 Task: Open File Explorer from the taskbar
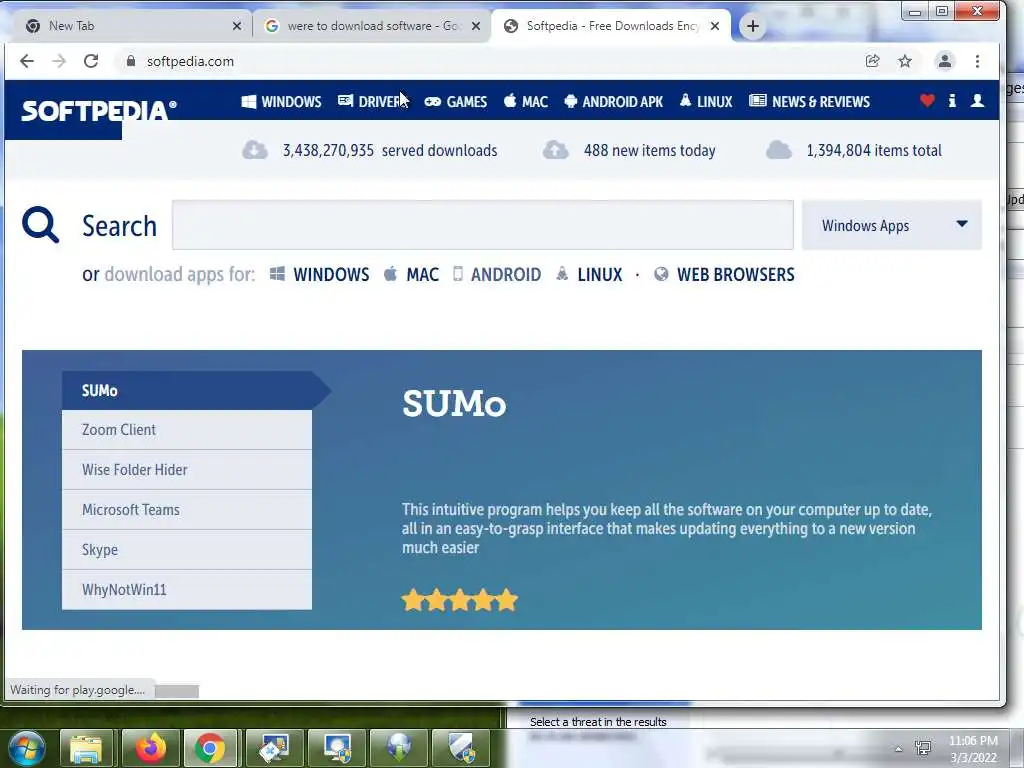click(86, 748)
